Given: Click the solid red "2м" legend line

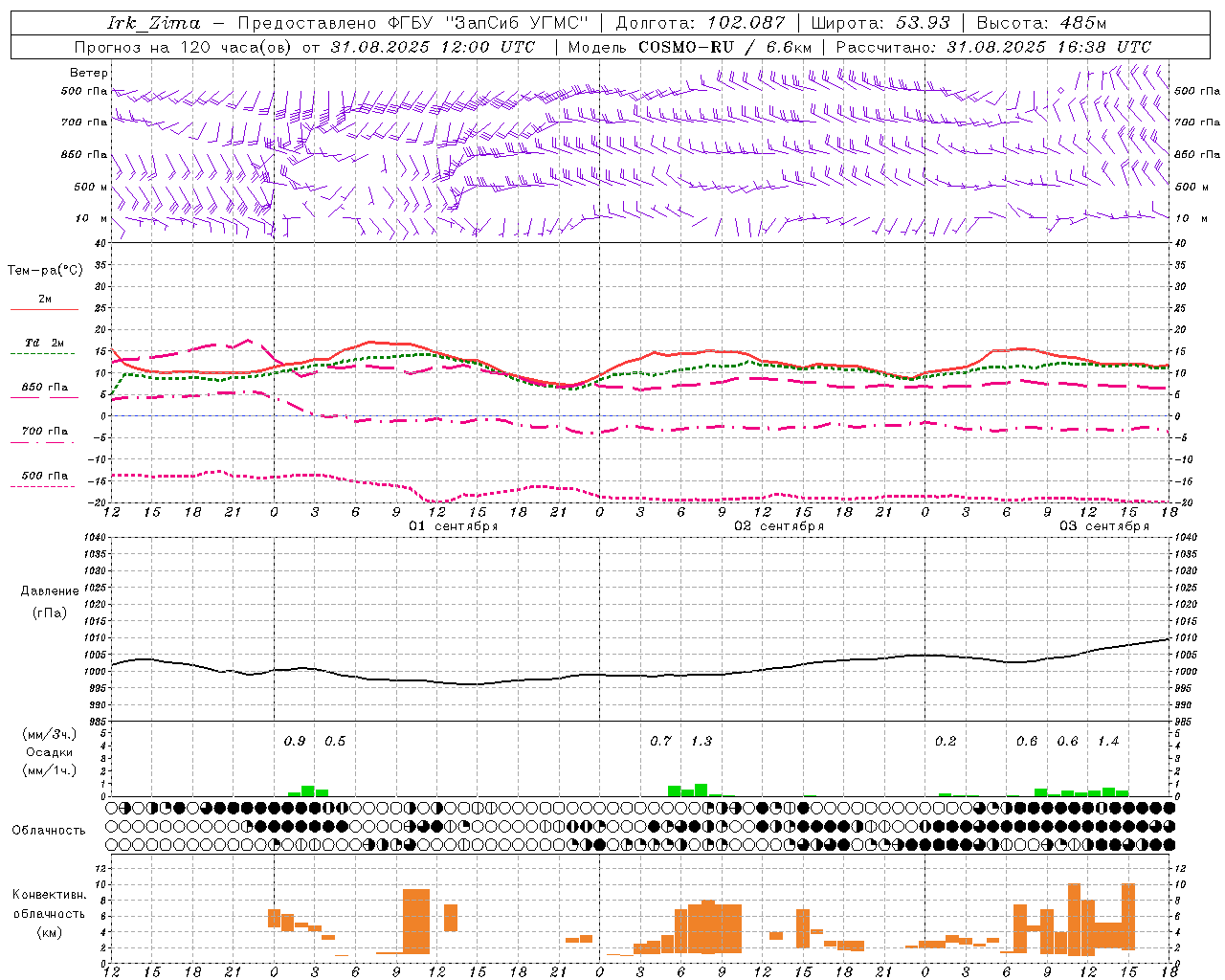Looking at the screenshot, I should point(44,309).
